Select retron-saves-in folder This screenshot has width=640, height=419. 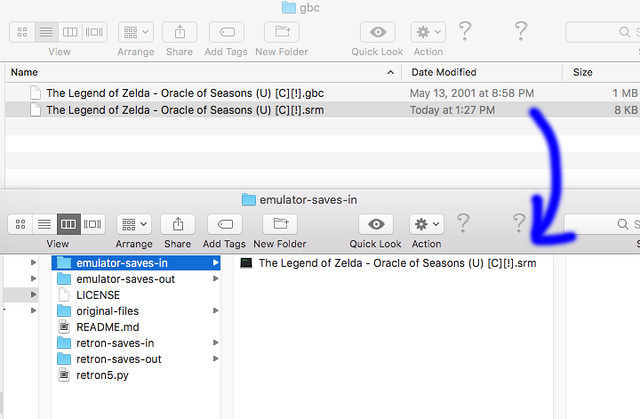[136, 343]
